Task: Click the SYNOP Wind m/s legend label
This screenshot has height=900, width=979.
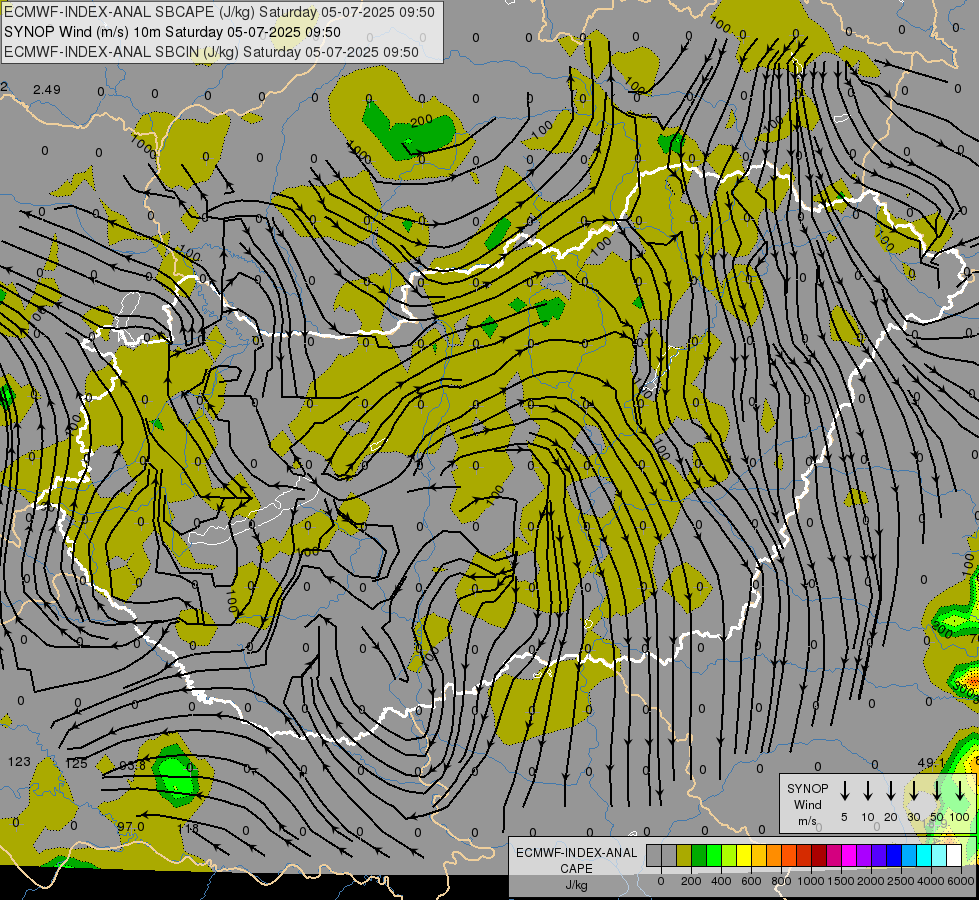Action: [x=807, y=804]
